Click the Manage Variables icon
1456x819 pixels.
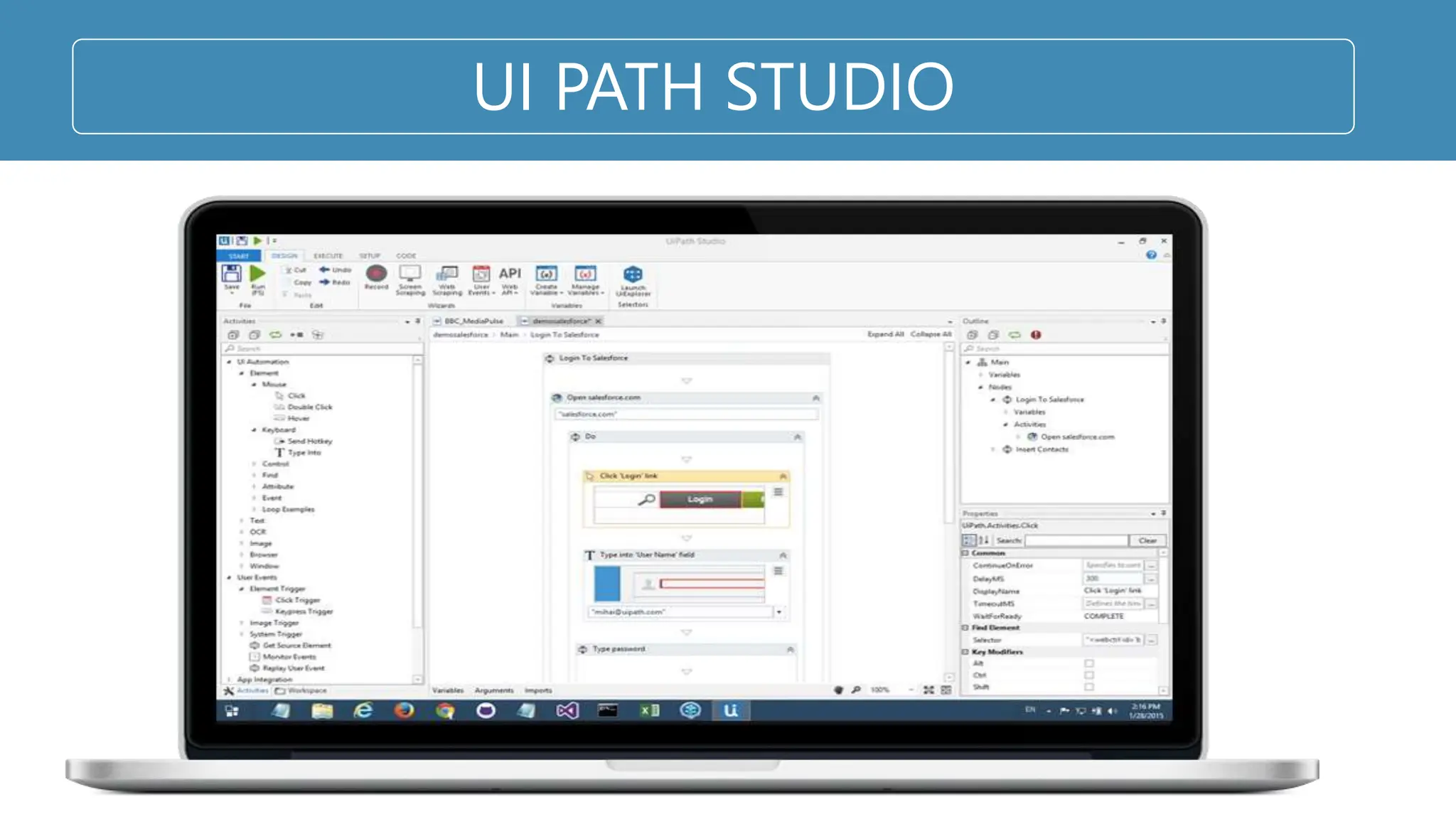click(585, 274)
